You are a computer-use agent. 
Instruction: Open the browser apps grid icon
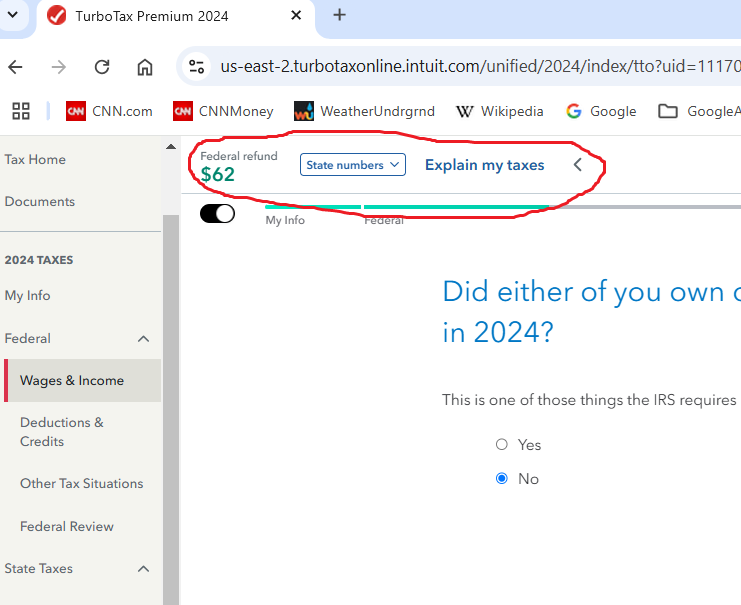(x=21, y=111)
